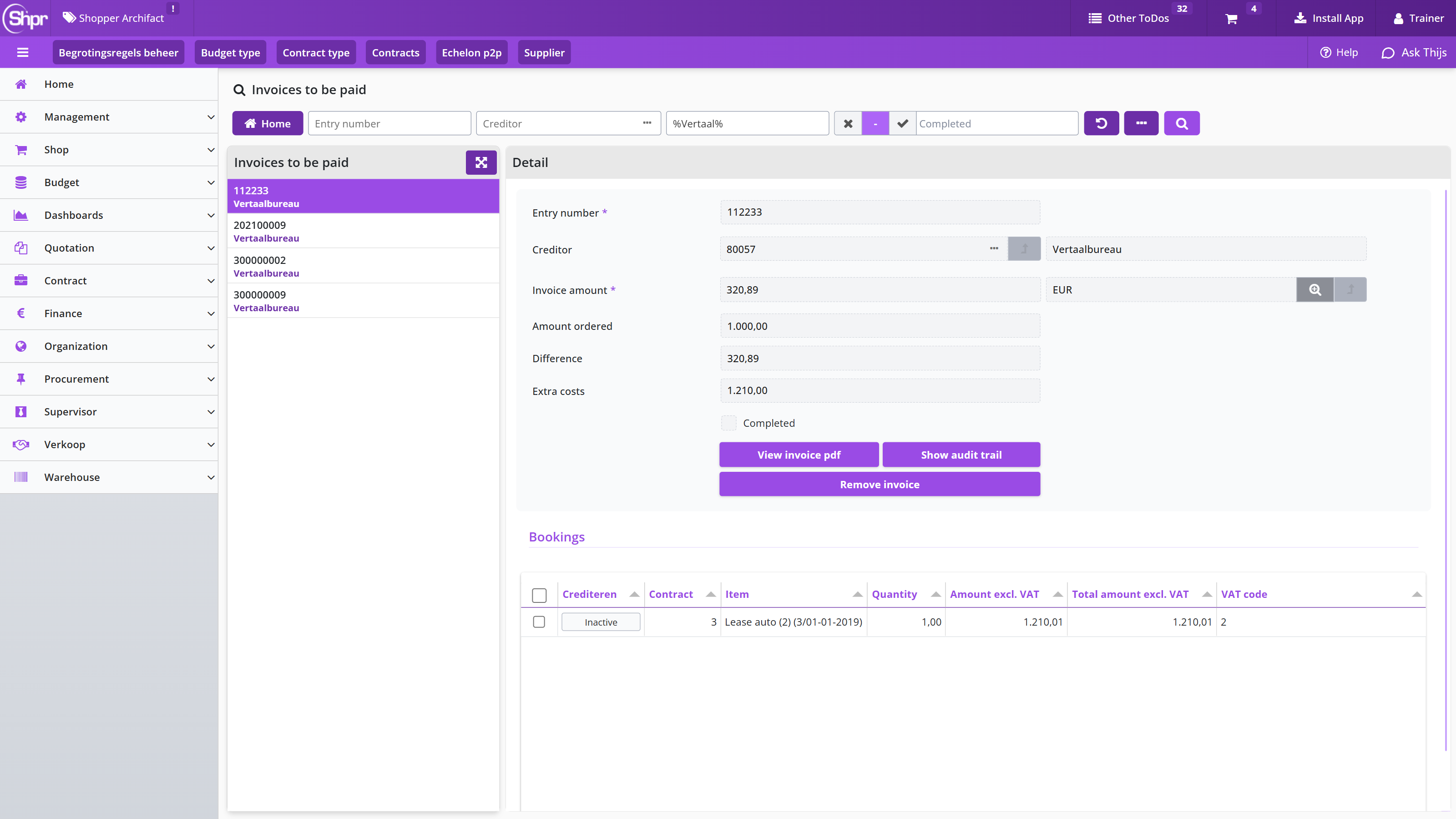
Task: Expand the Management menu
Action: click(x=109, y=117)
